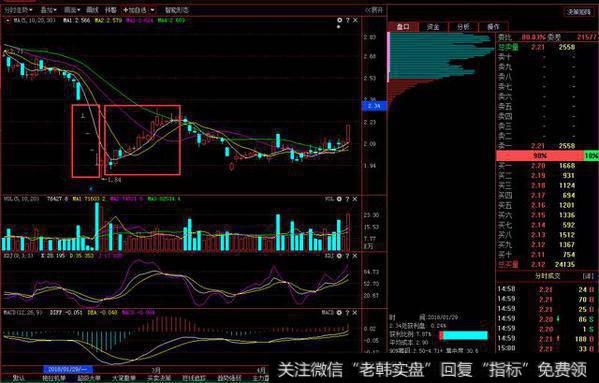599x383 pixels.
Task: Click the red 98% buy ratio bar
Action: 540,155
